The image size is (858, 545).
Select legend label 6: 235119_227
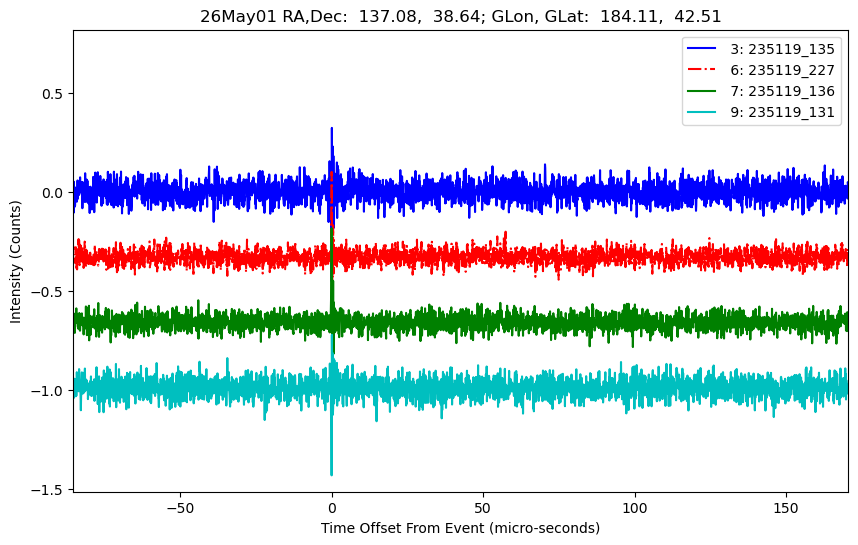pos(782,71)
